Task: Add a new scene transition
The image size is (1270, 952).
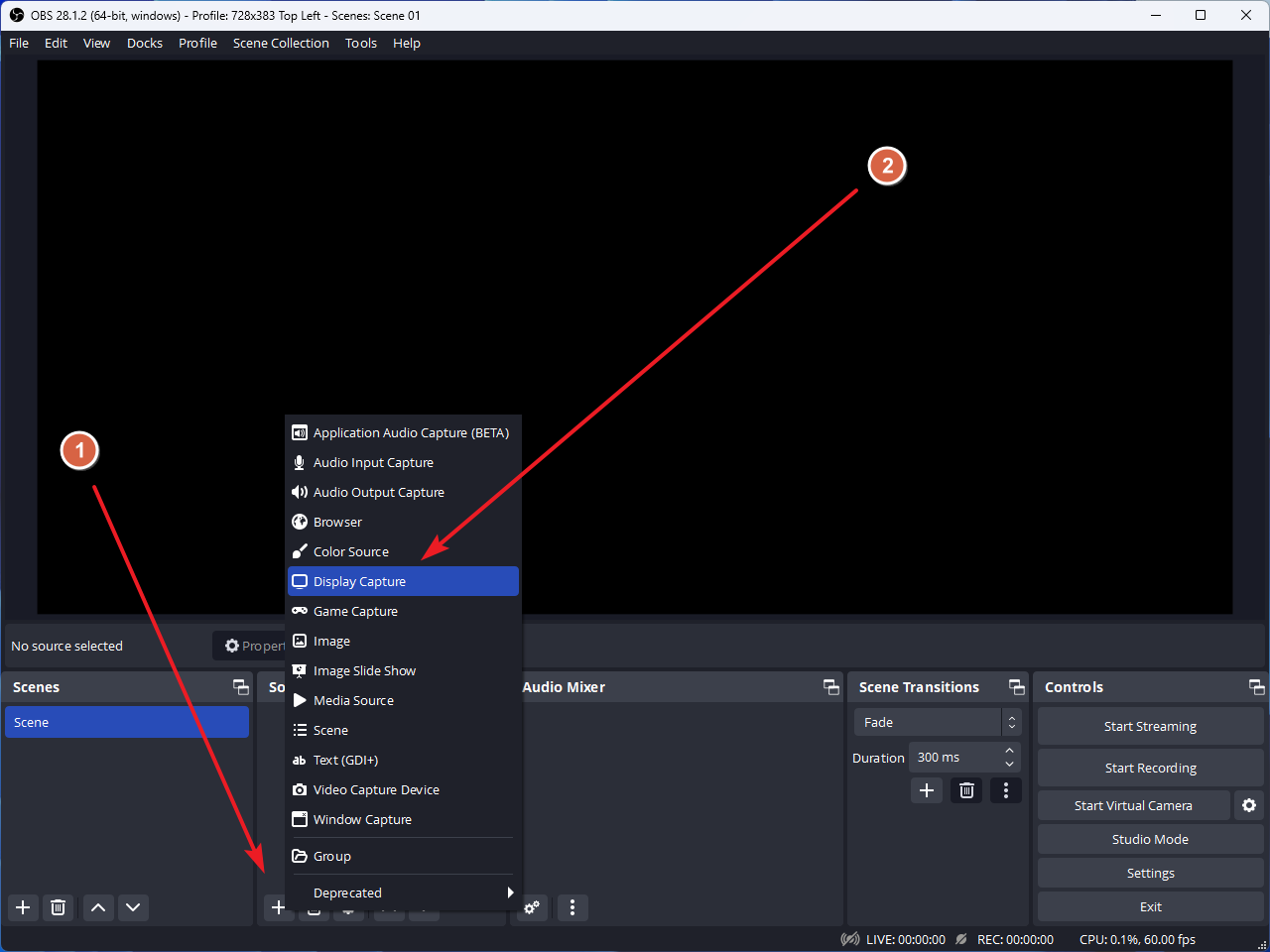Action: tap(927, 790)
